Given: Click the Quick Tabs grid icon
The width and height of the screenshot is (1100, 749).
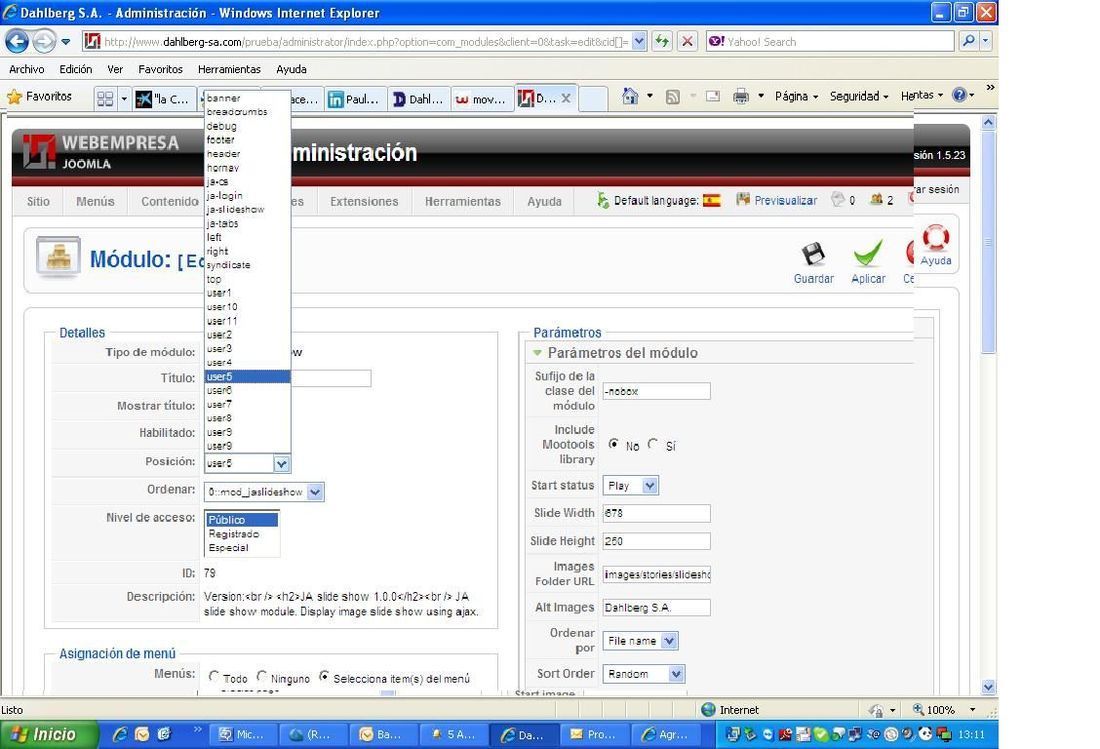Looking at the screenshot, I should click(105, 99).
